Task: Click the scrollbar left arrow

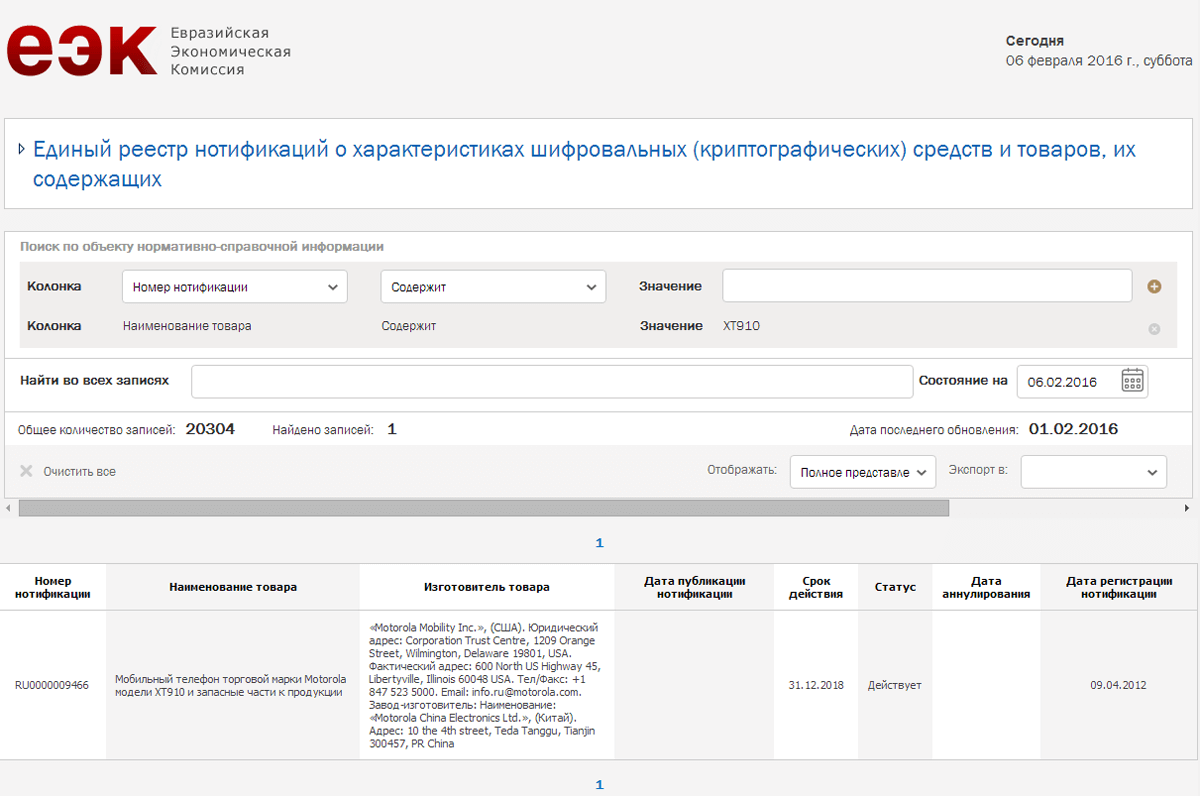Action: tap(9, 508)
